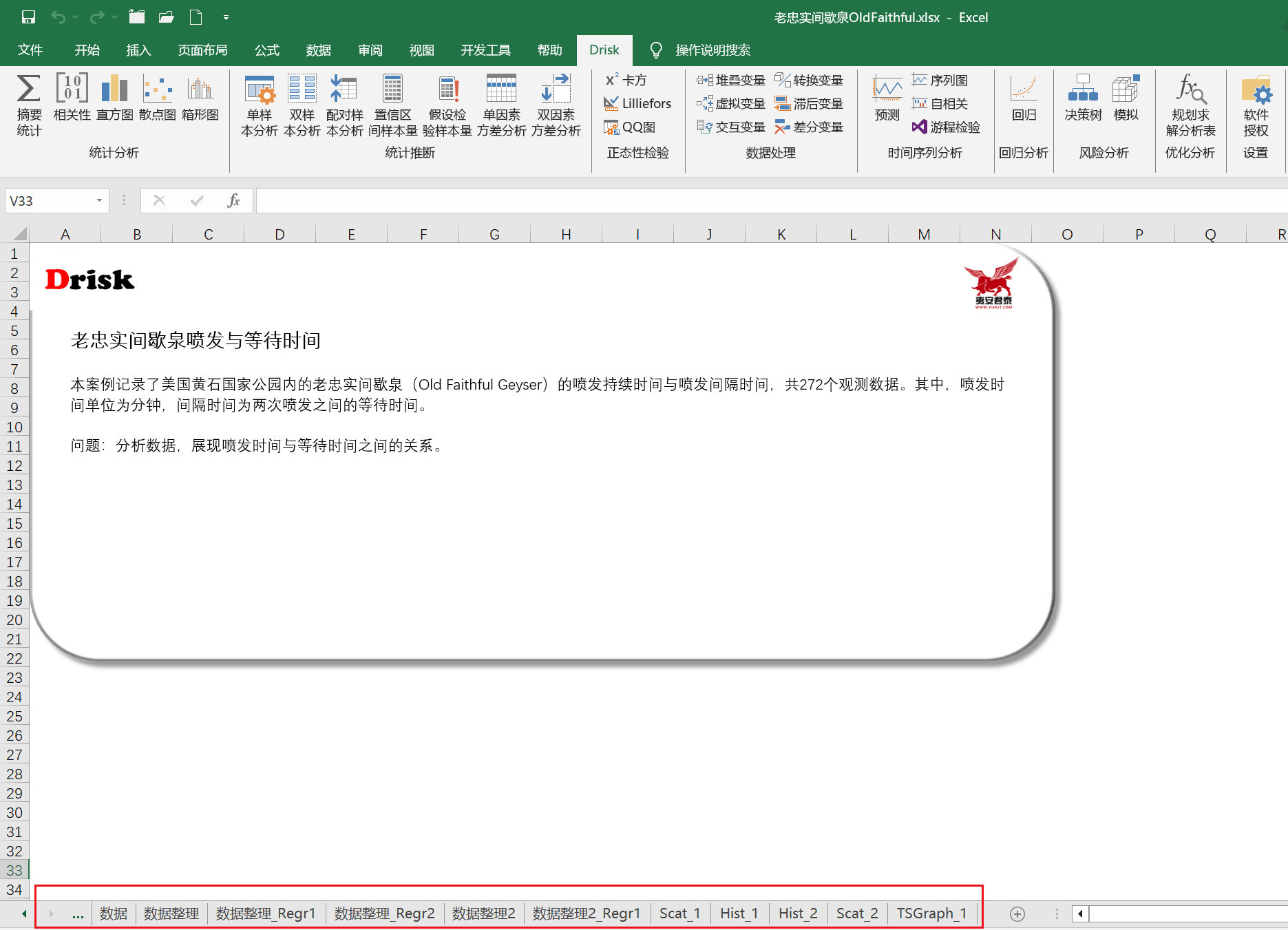Run 双样本分析 two-sample analysis

pos(302,105)
